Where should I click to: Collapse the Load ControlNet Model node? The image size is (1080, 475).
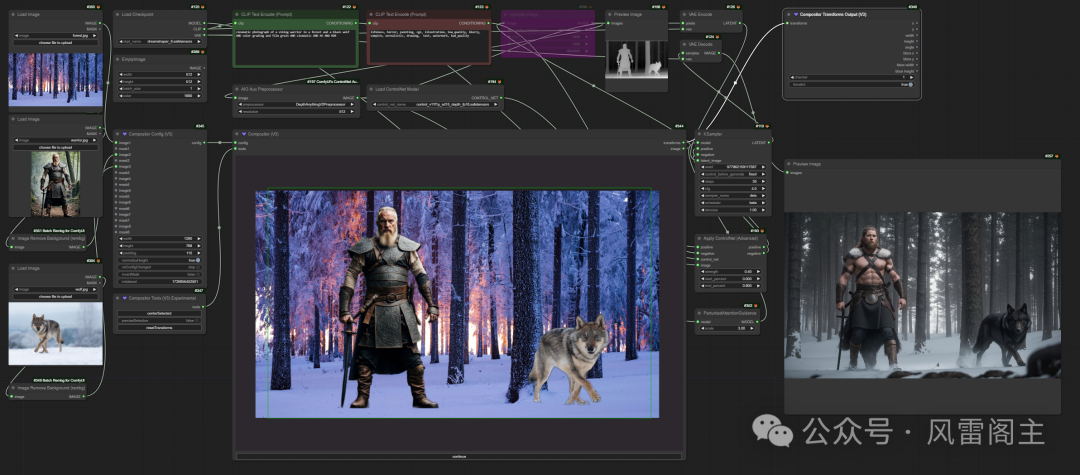(371, 89)
